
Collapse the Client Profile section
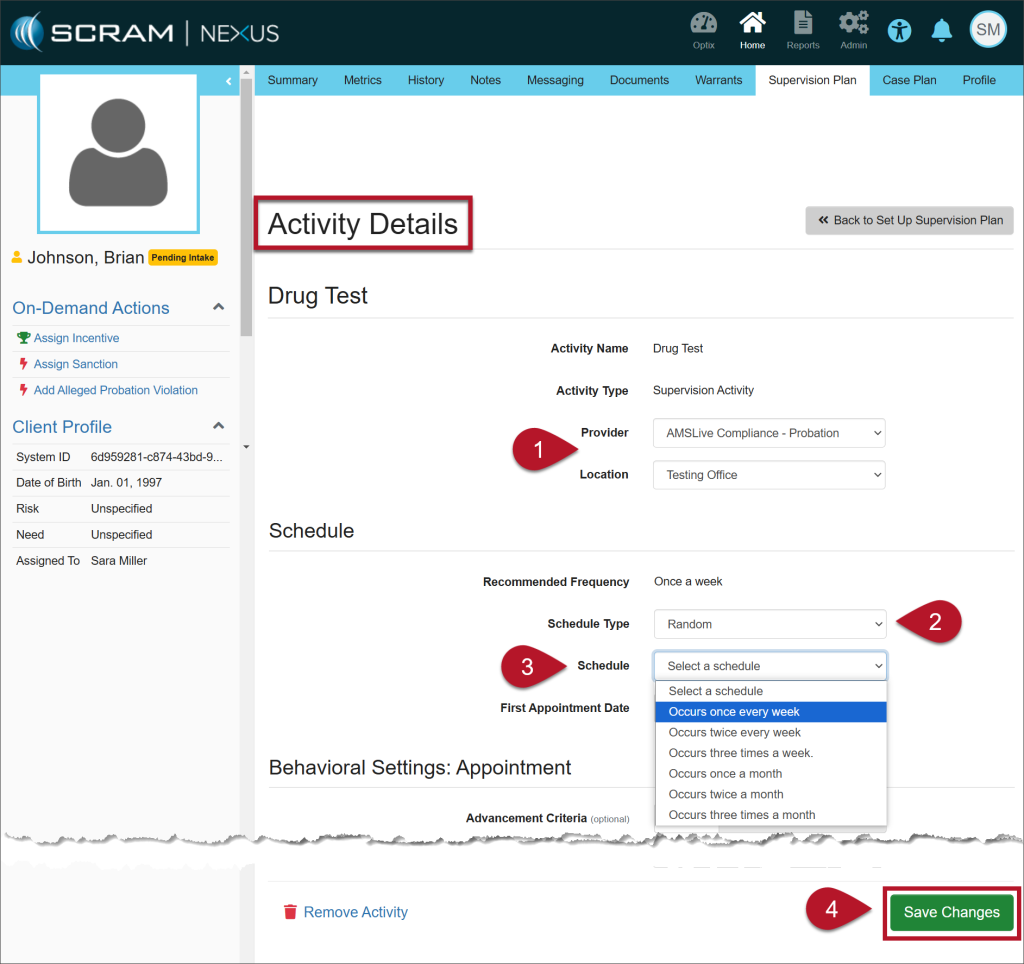click(x=219, y=426)
